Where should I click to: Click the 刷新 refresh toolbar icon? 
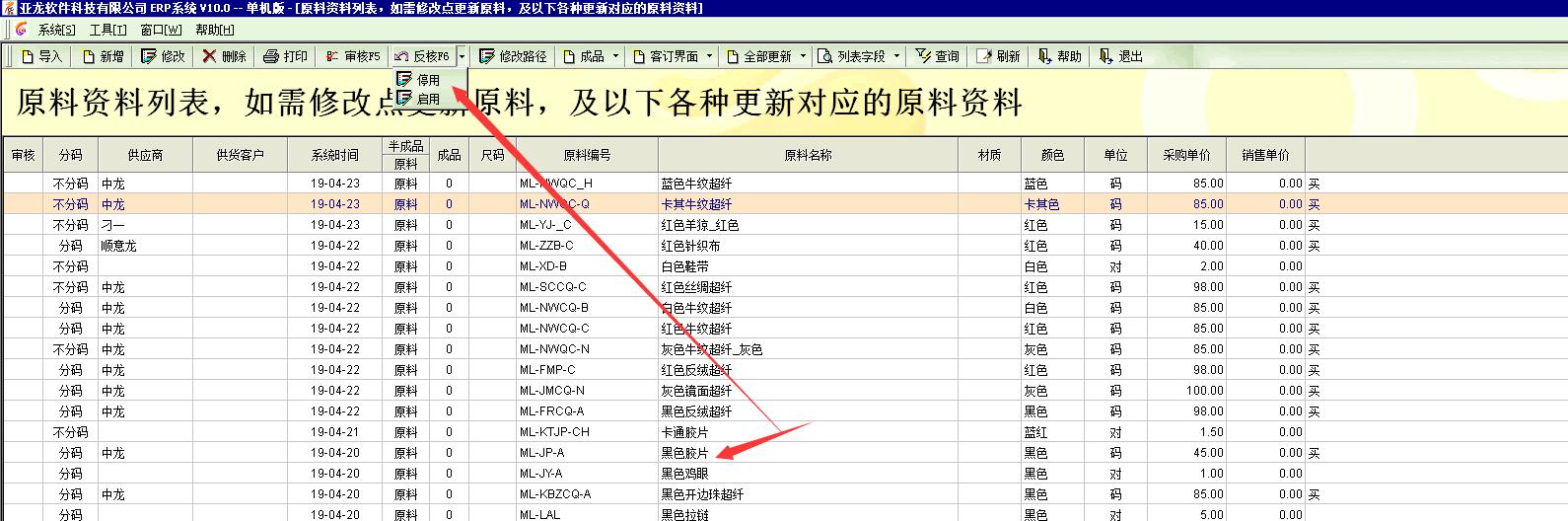pyautogui.click(x=983, y=57)
